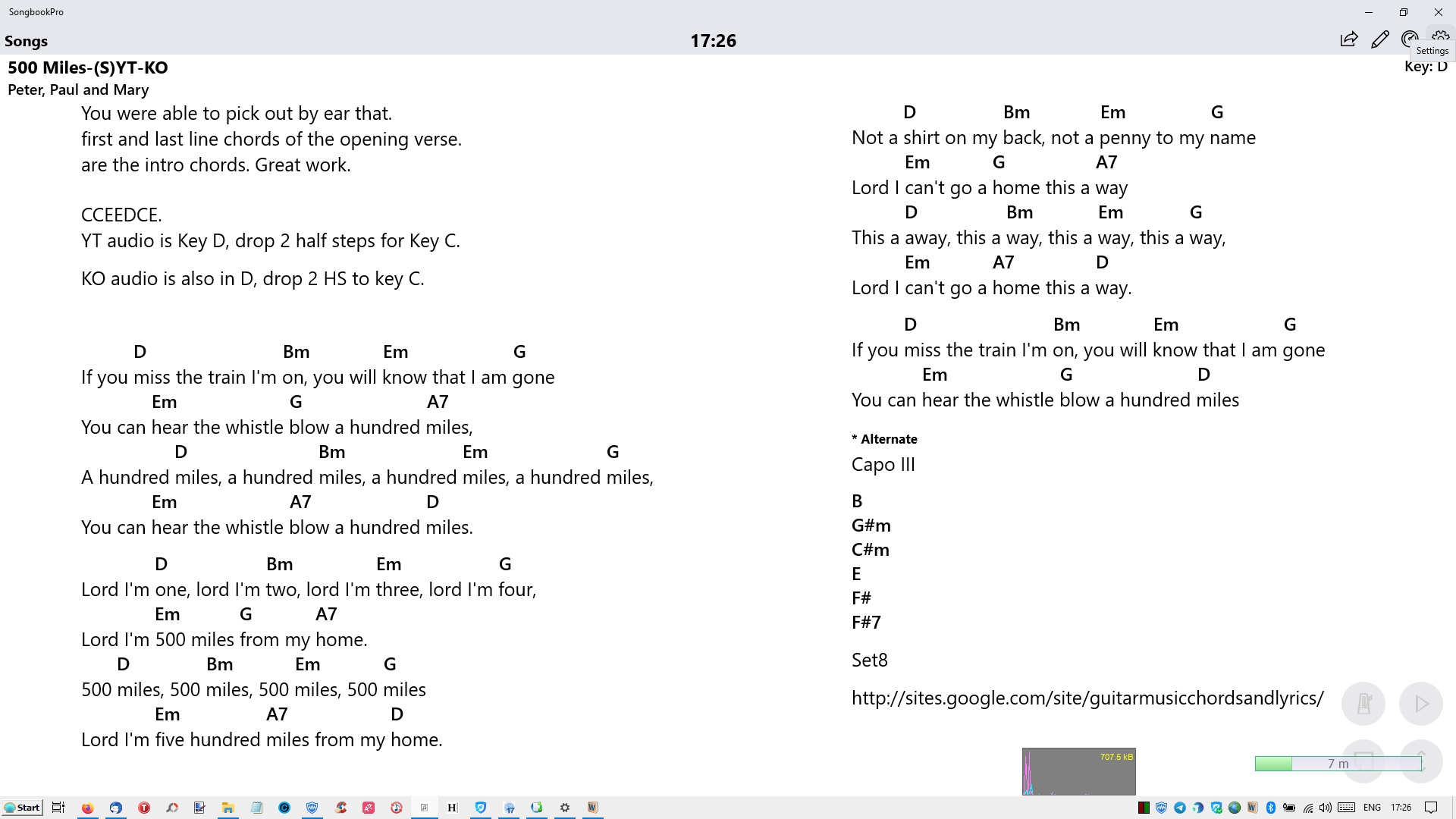Go back to the Songs list
The image size is (1456, 819).
26,41
